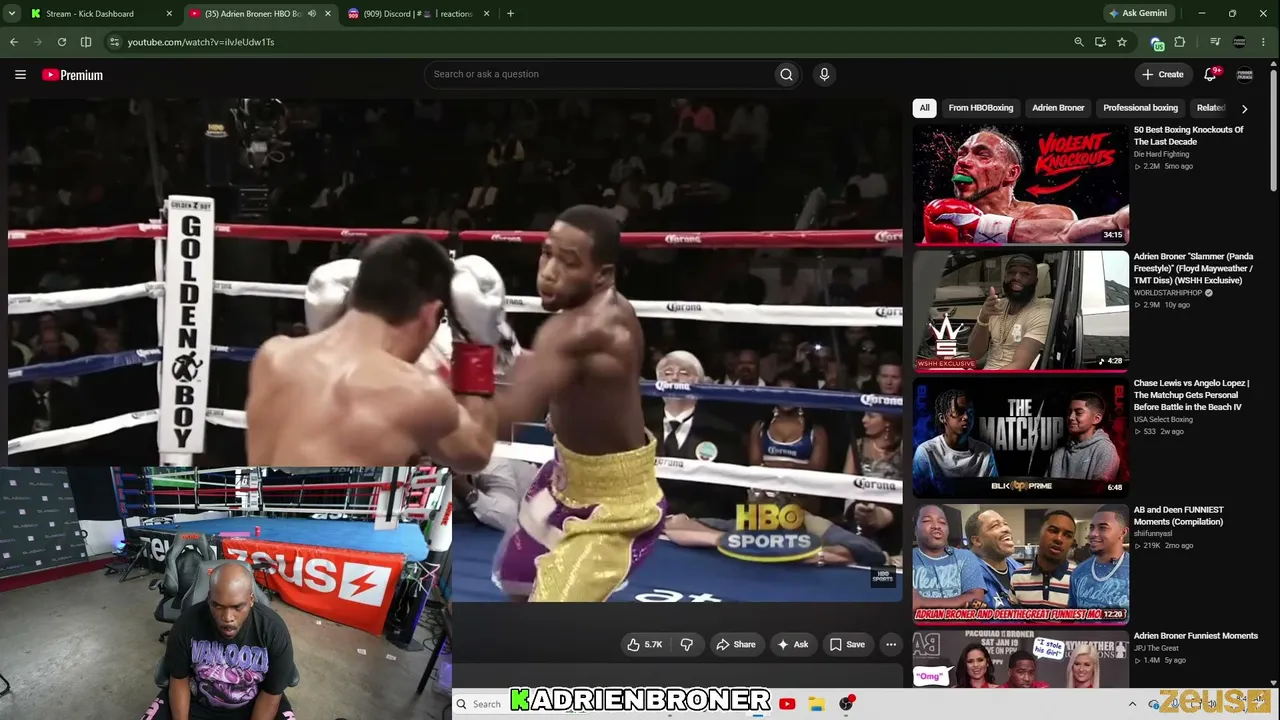Open OBS Studio from the taskbar
This screenshot has width=1280, height=720.
coord(847,704)
